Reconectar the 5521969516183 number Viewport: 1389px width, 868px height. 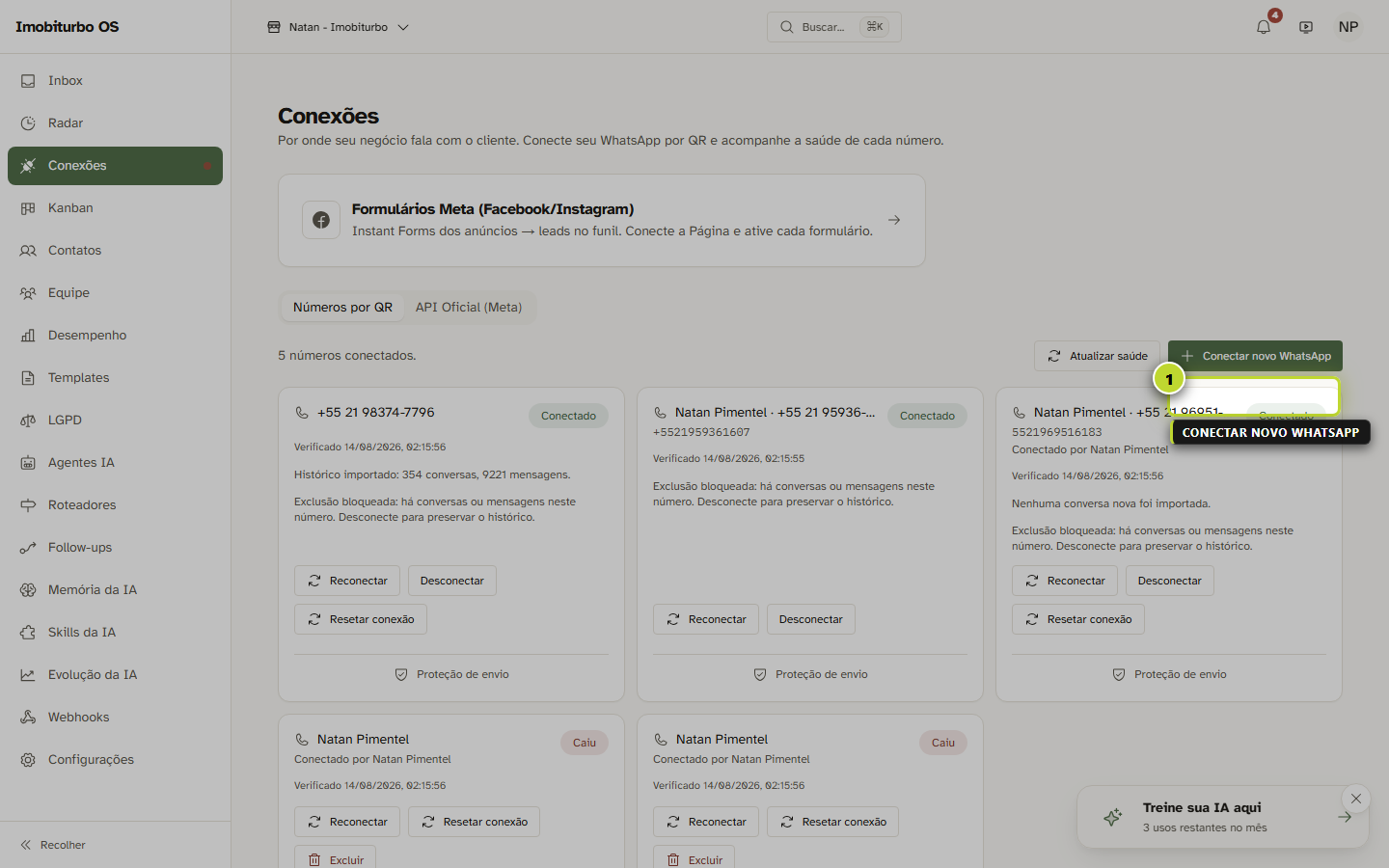click(x=1065, y=581)
